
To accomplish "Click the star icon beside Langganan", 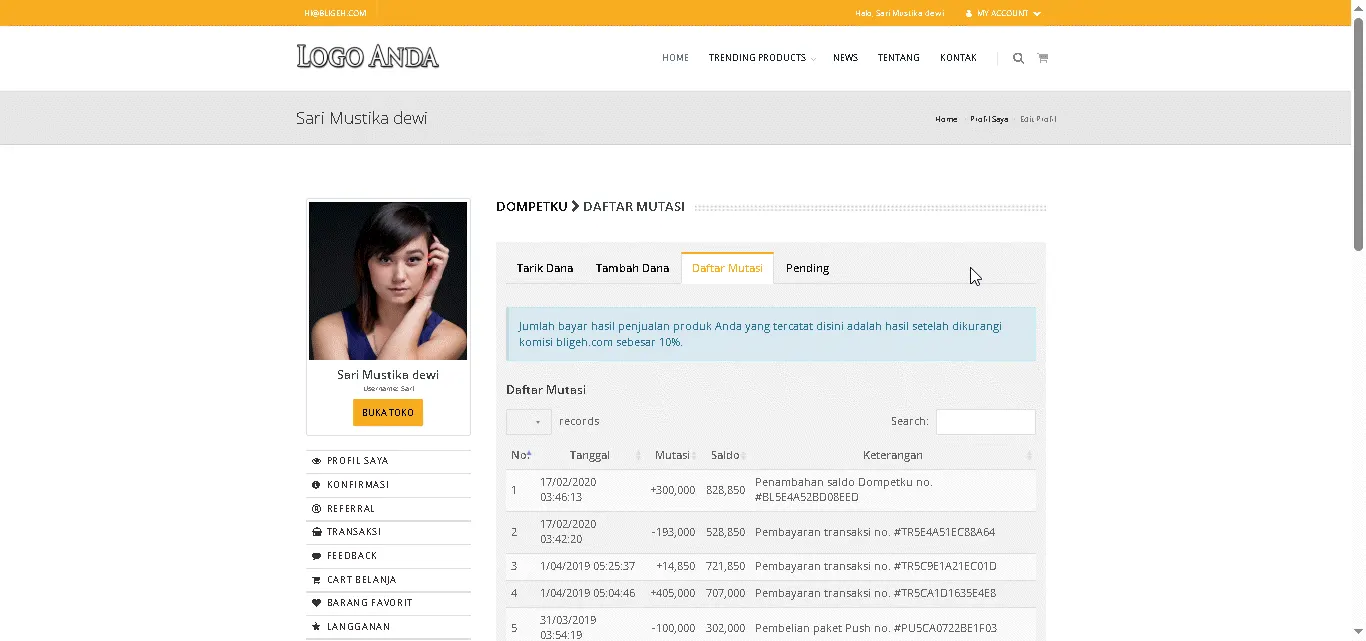I will [x=317, y=627].
